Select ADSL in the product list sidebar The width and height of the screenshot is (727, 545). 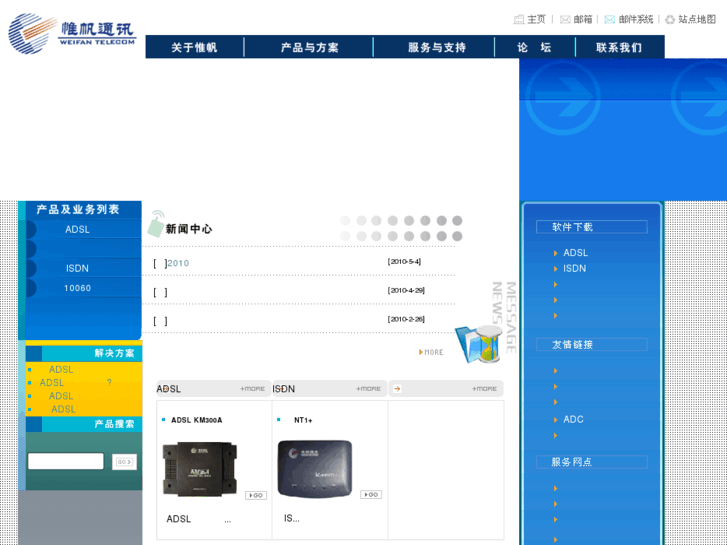tap(77, 229)
